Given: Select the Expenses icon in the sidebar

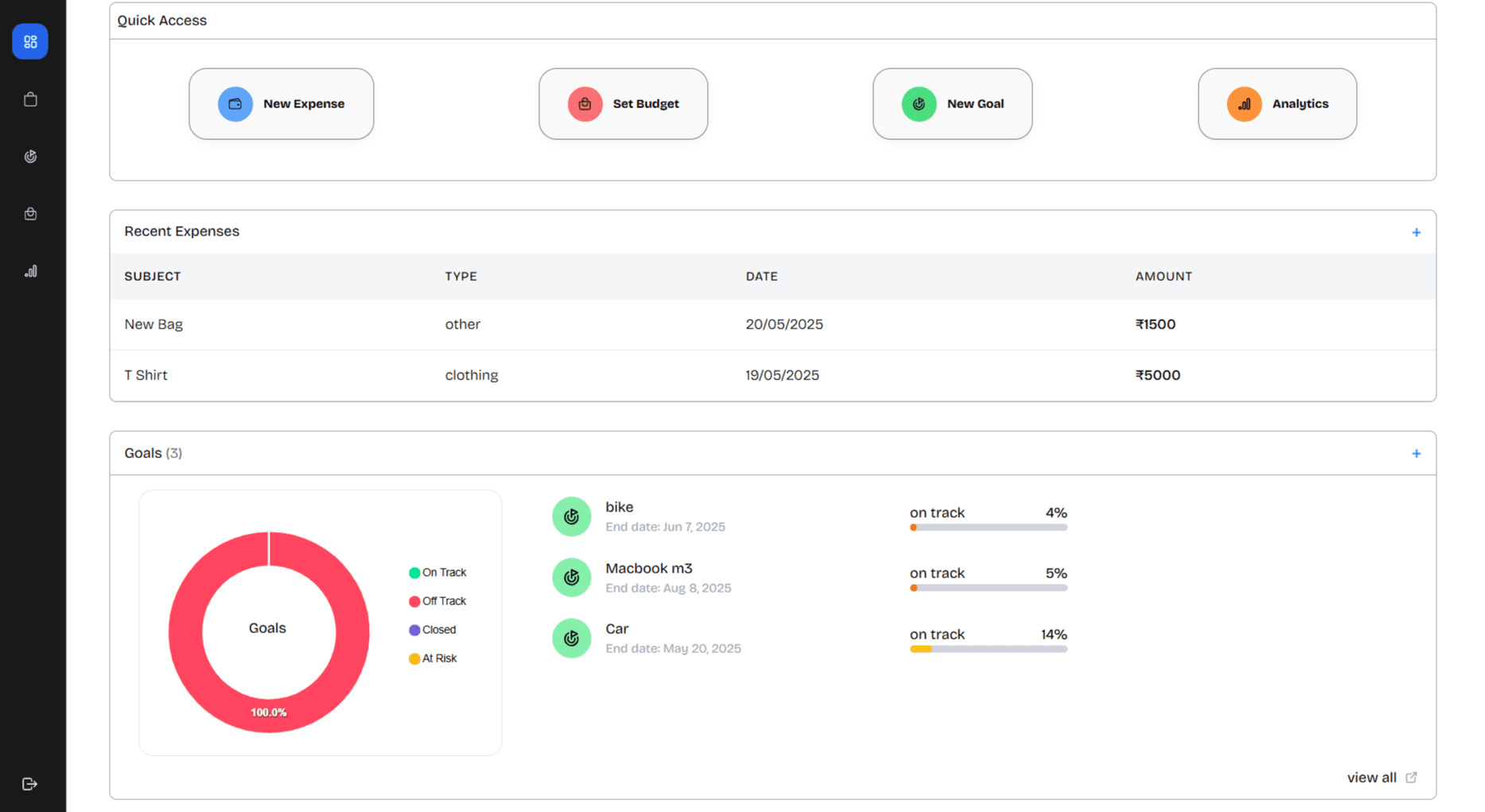Looking at the screenshot, I should click(x=30, y=99).
